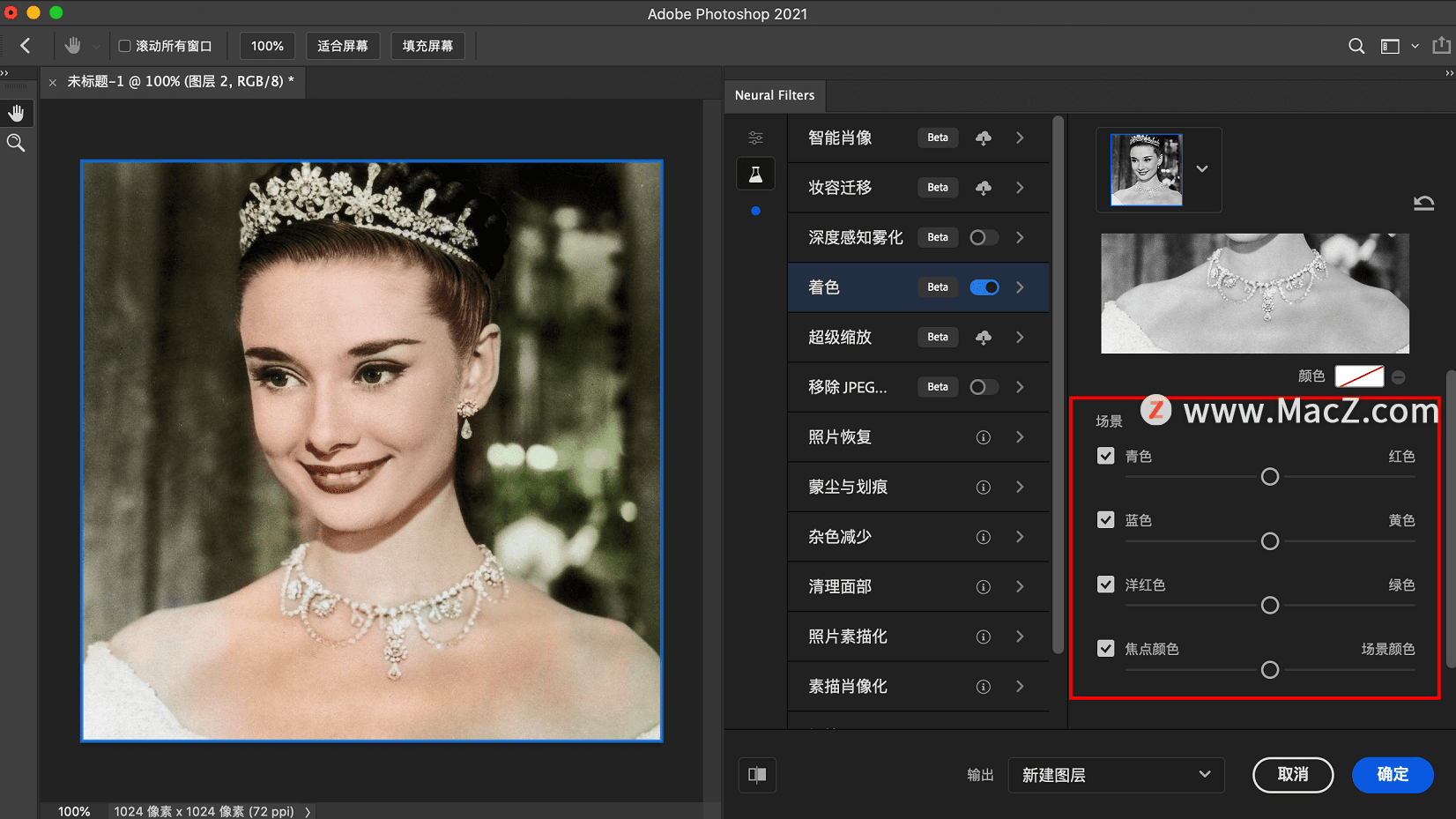
Task: Click the 取消 button
Action: coord(1293,775)
